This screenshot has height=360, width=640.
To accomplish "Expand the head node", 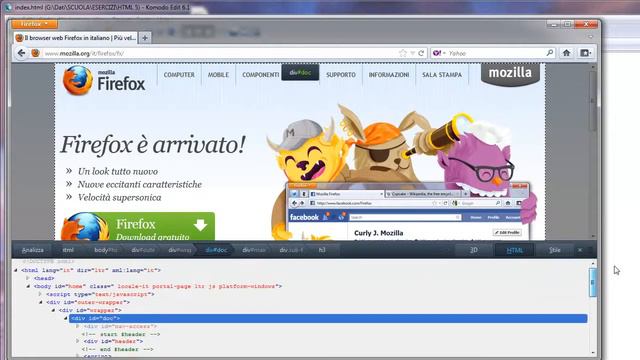I will click(x=28, y=278).
